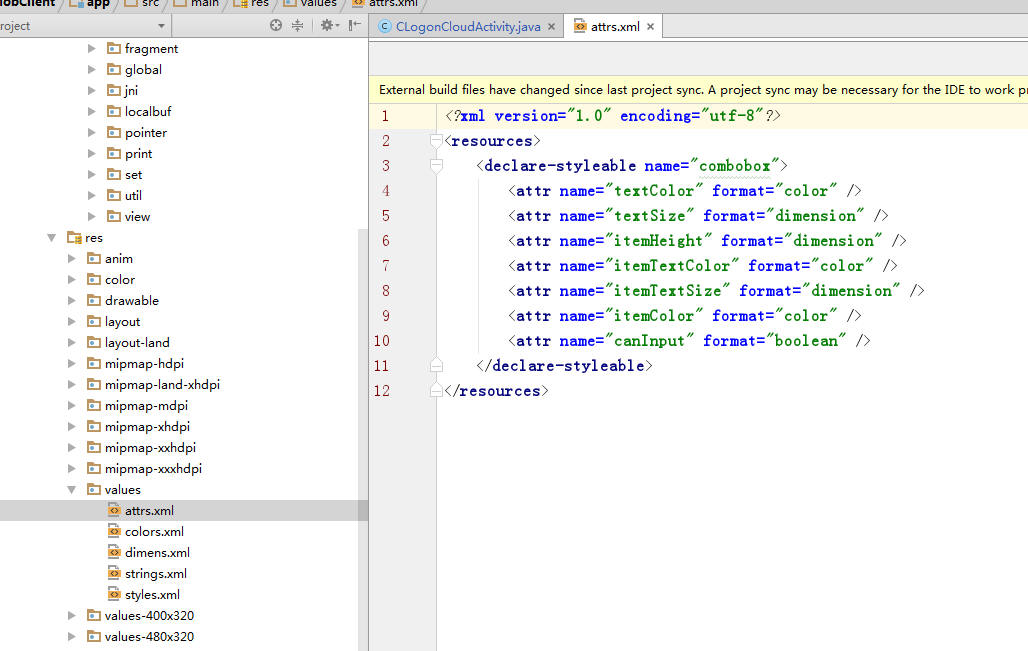The width and height of the screenshot is (1028, 651).
Task: Click the Scroll from Source target icon
Action: (x=276, y=26)
